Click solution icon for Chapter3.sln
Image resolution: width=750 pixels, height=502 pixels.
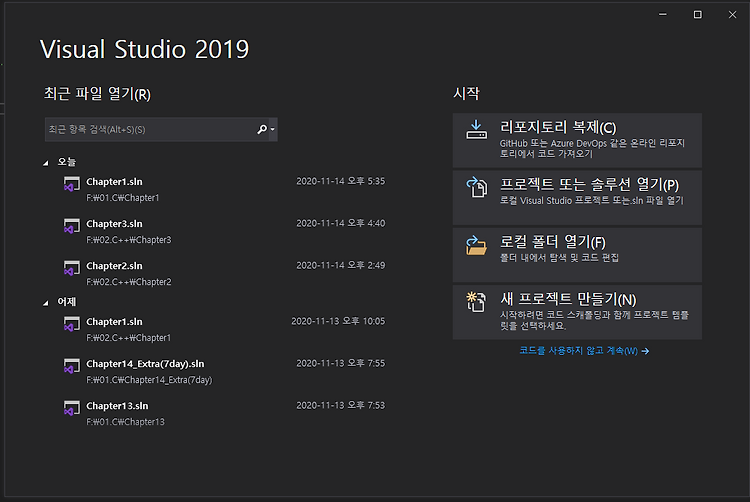72,226
